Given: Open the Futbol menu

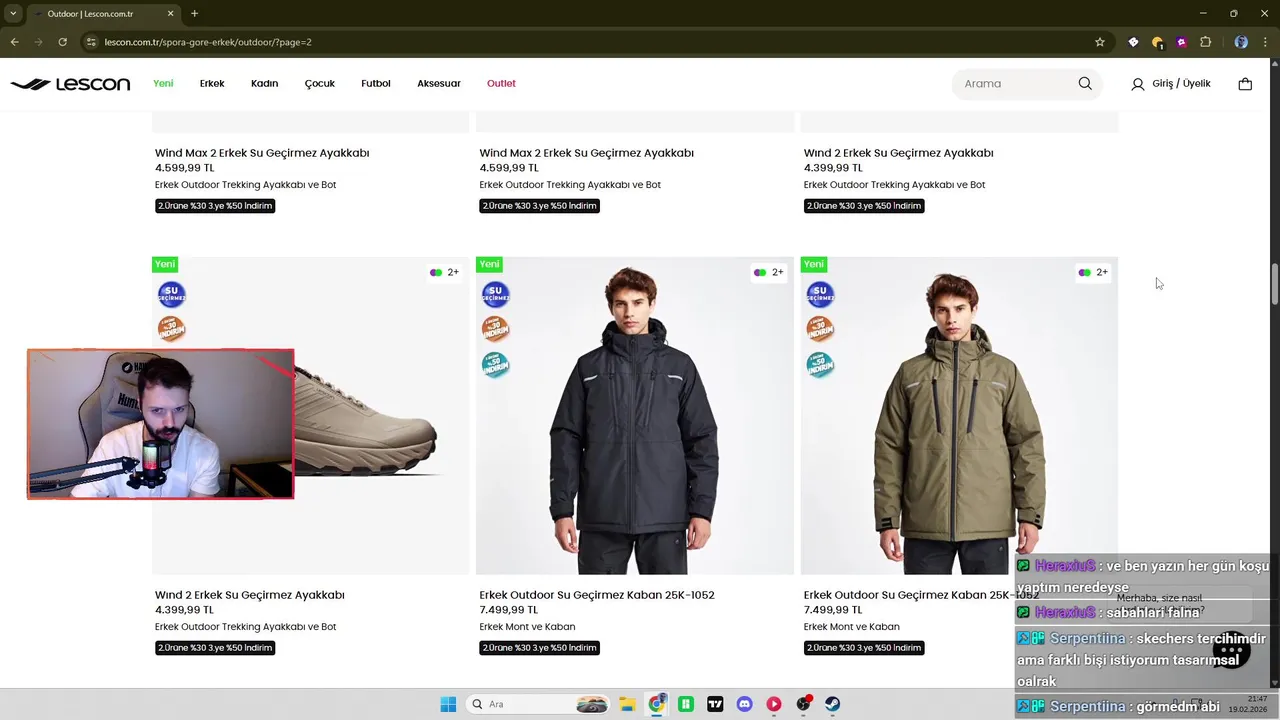Looking at the screenshot, I should click(376, 84).
